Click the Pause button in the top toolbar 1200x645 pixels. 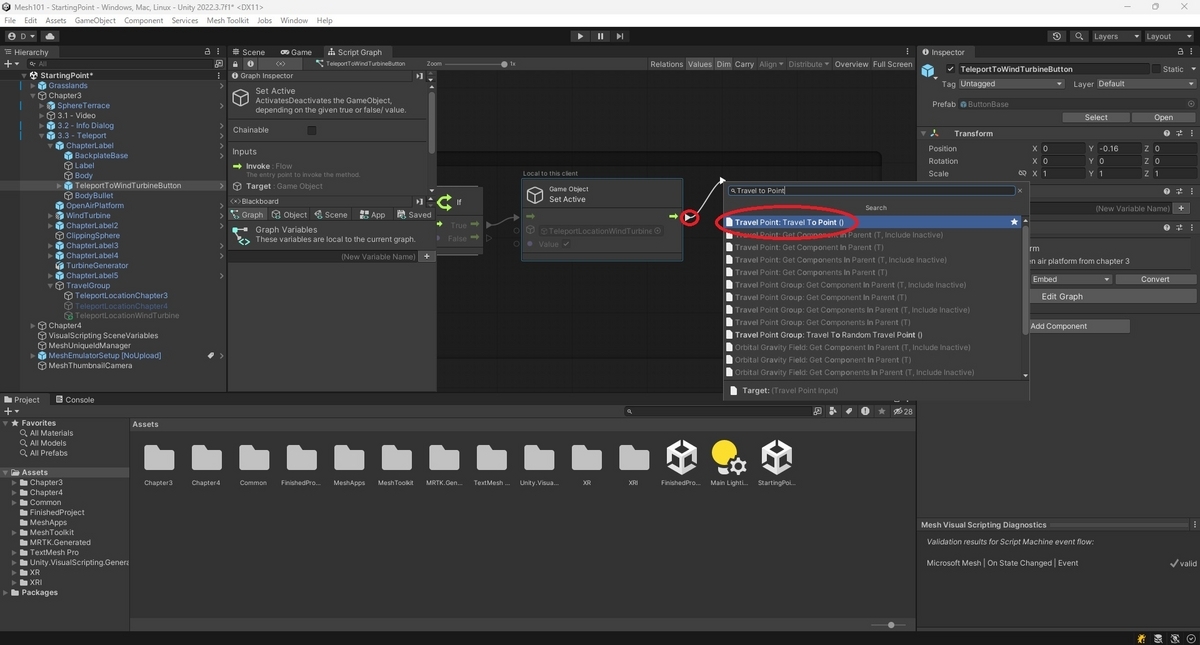tap(600, 36)
